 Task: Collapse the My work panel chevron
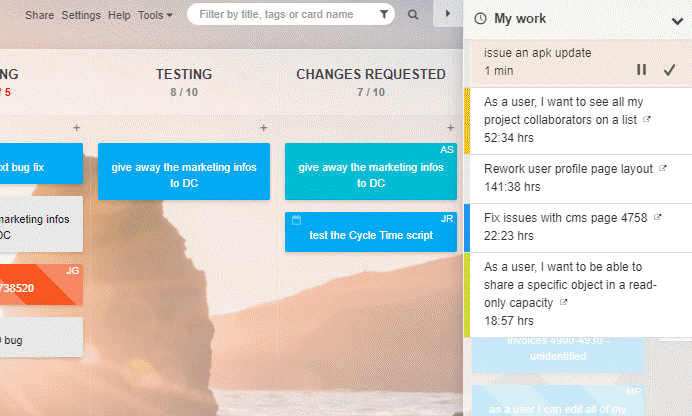(x=677, y=21)
